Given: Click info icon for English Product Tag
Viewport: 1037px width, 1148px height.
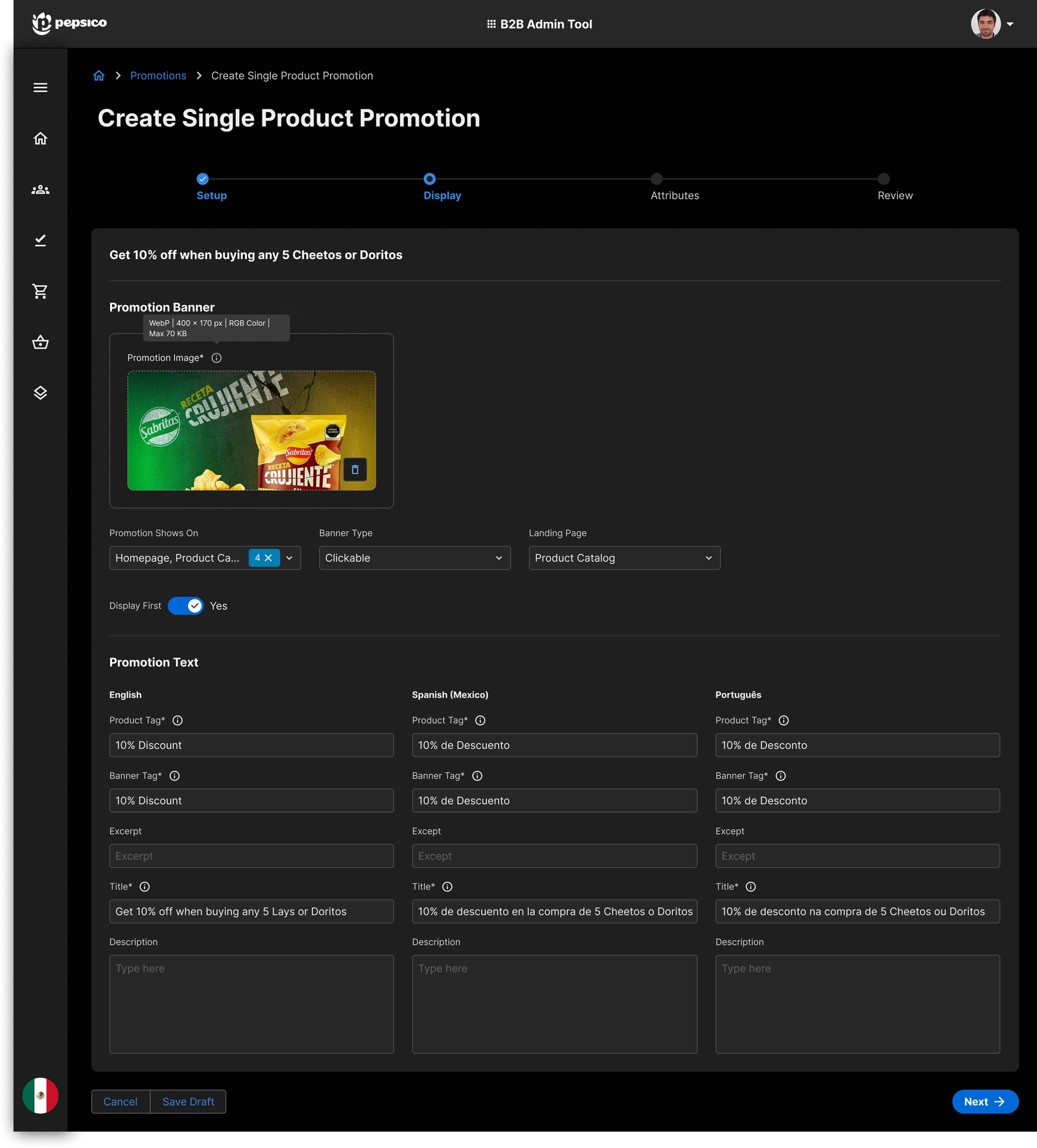Looking at the screenshot, I should tap(178, 720).
